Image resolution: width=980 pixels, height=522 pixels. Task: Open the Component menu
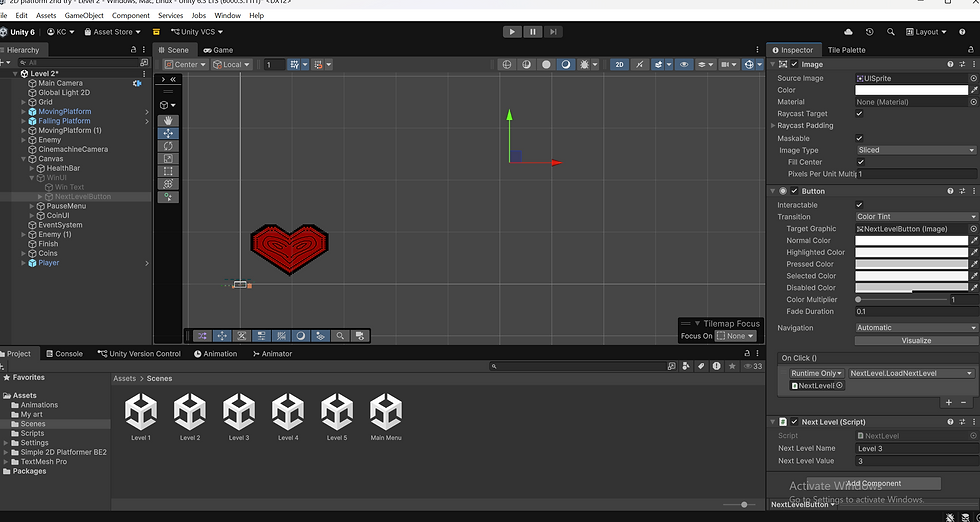tap(131, 15)
